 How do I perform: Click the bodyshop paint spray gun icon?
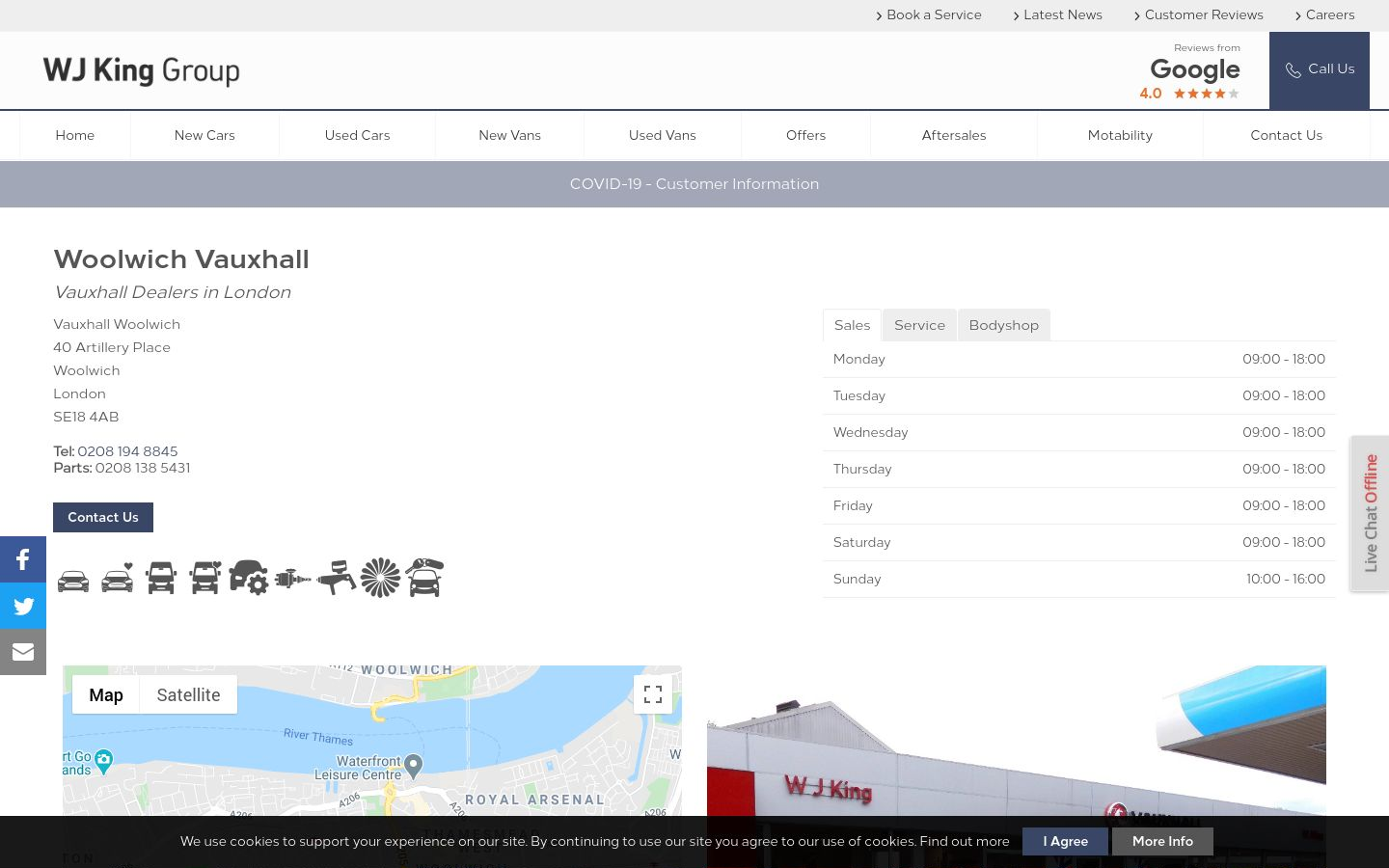337,577
